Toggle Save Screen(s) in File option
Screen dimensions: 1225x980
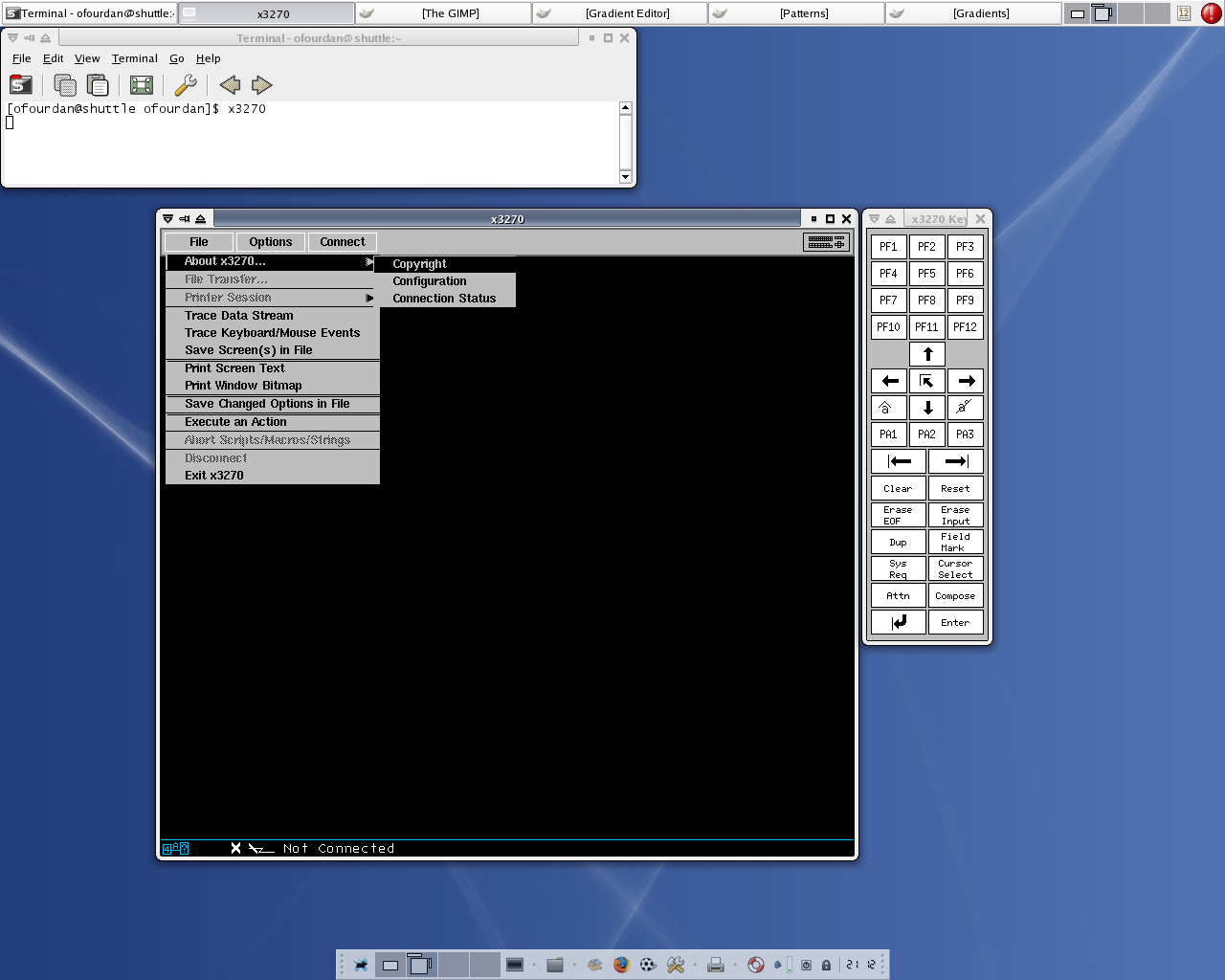tap(248, 350)
